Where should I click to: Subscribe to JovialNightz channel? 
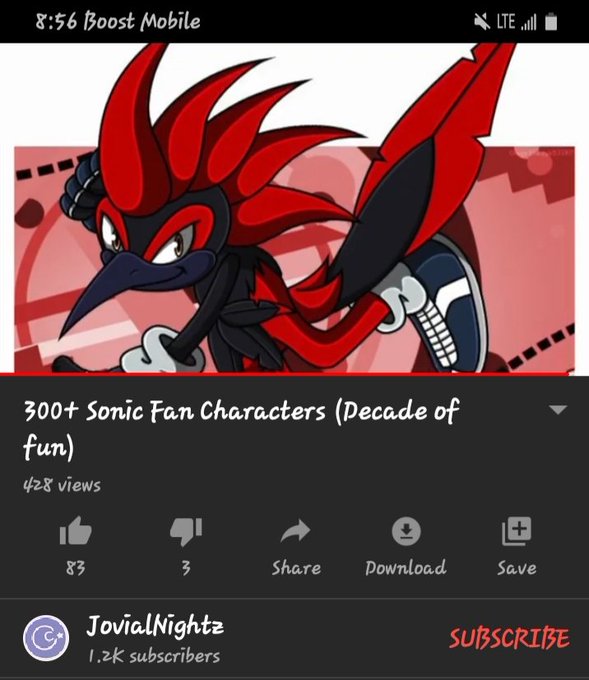click(509, 638)
